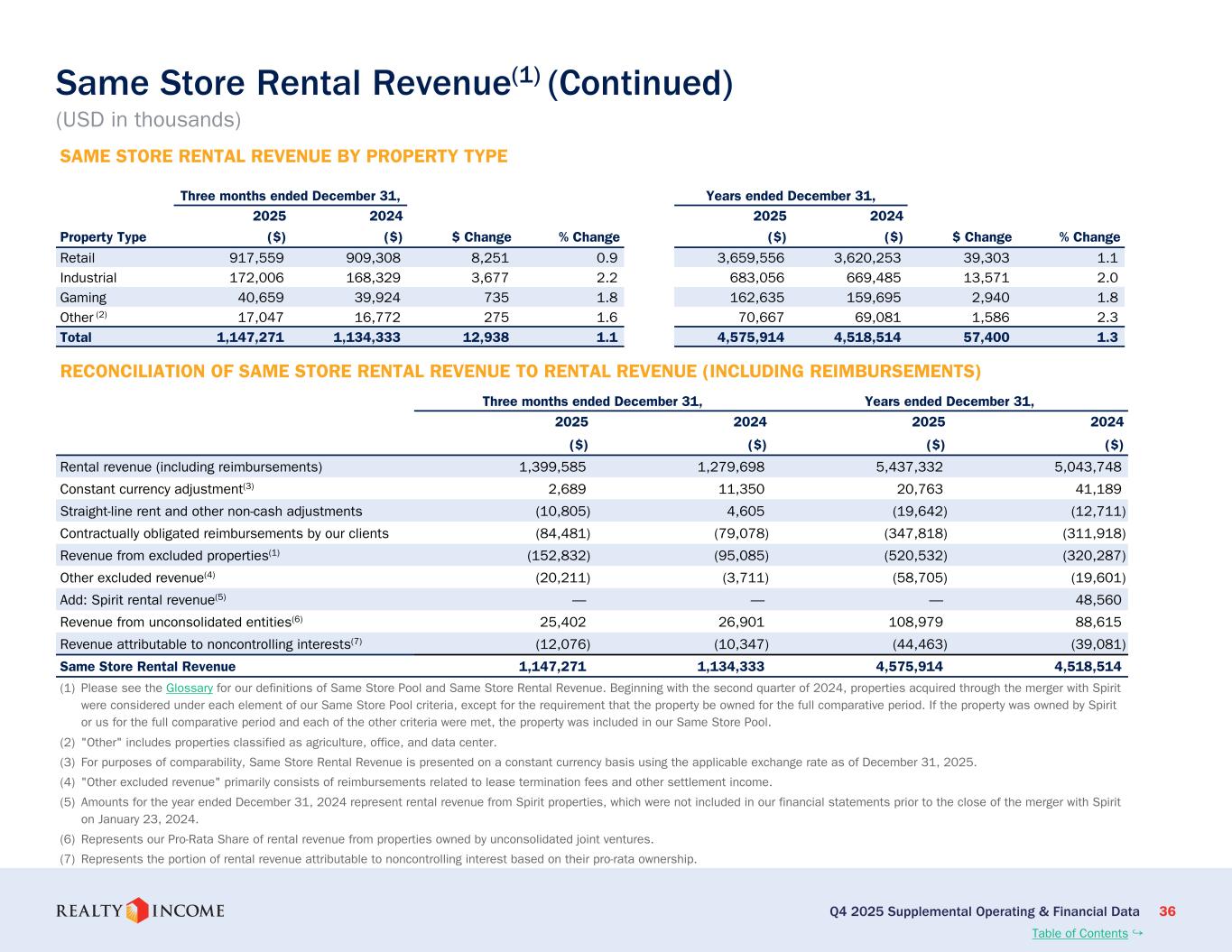Select the Gaming row label
Image resolution: width=1232 pixels, height=952 pixels.
83,298
